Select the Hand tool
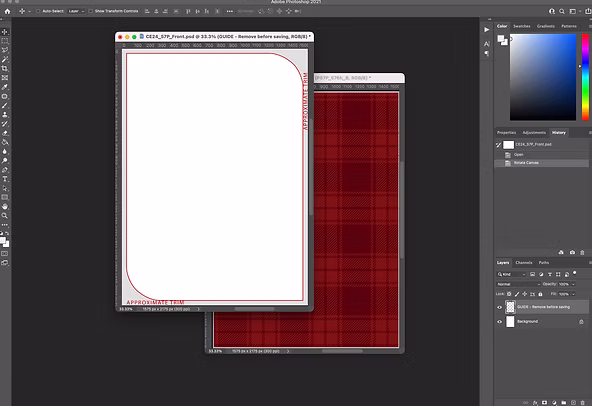The image size is (592, 406). [x=5, y=207]
